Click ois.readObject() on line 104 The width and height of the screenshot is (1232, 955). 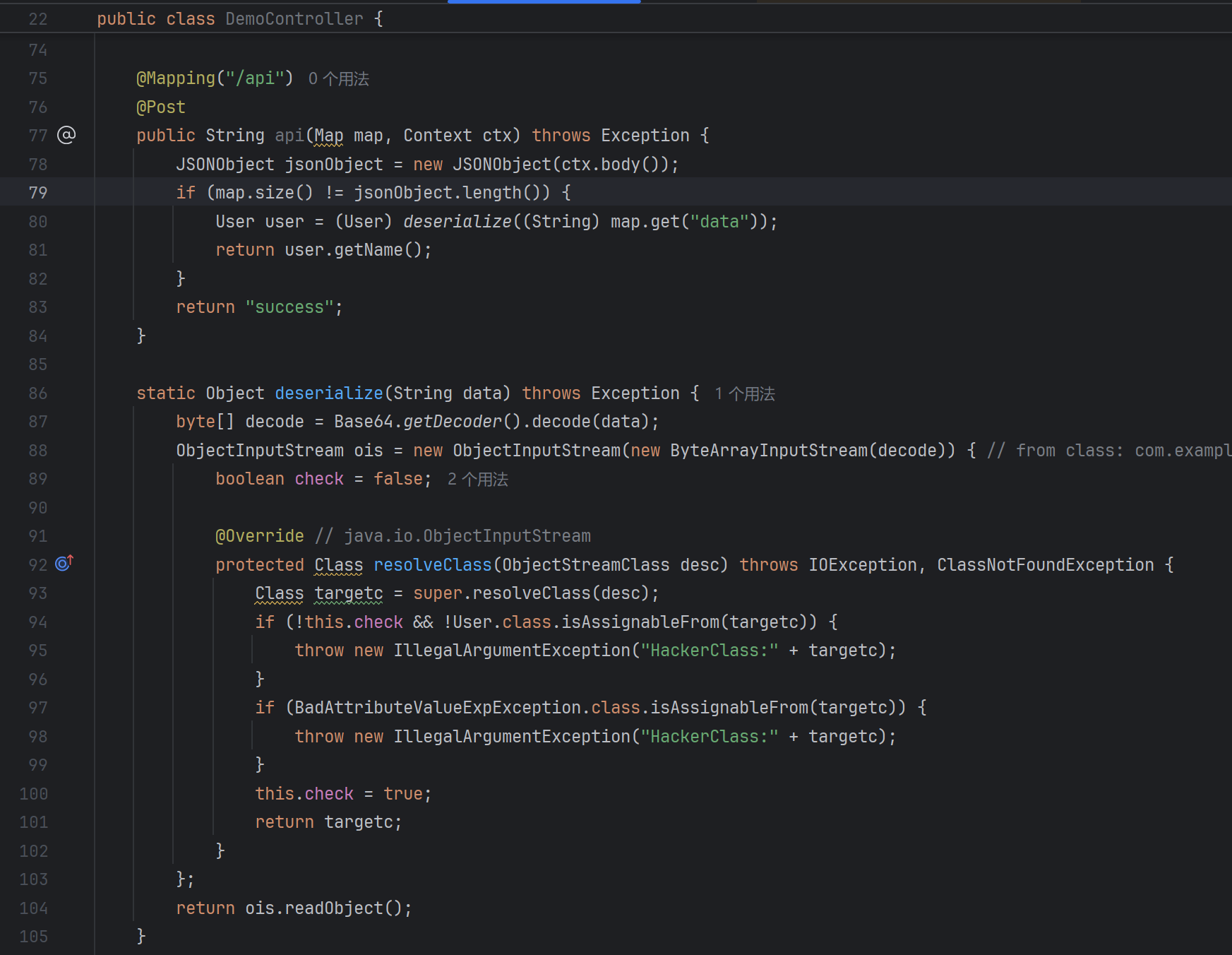pos(324,908)
